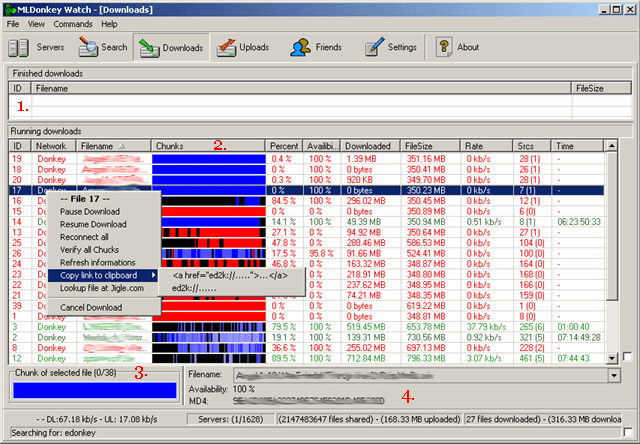Open the Commands menu
This screenshot has height=444, width=640.
point(72,23)
